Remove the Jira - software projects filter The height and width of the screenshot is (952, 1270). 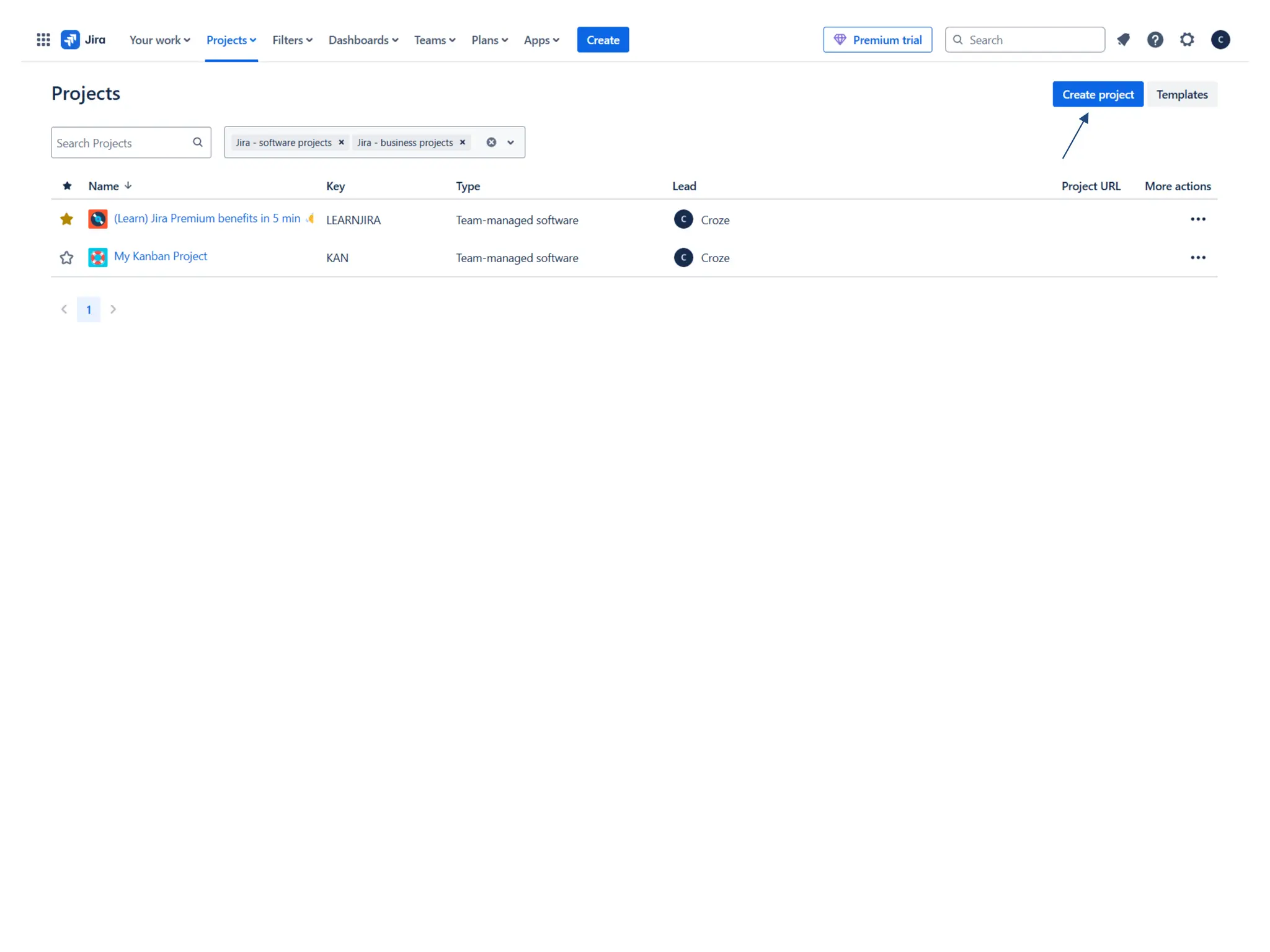coord(341,143)
